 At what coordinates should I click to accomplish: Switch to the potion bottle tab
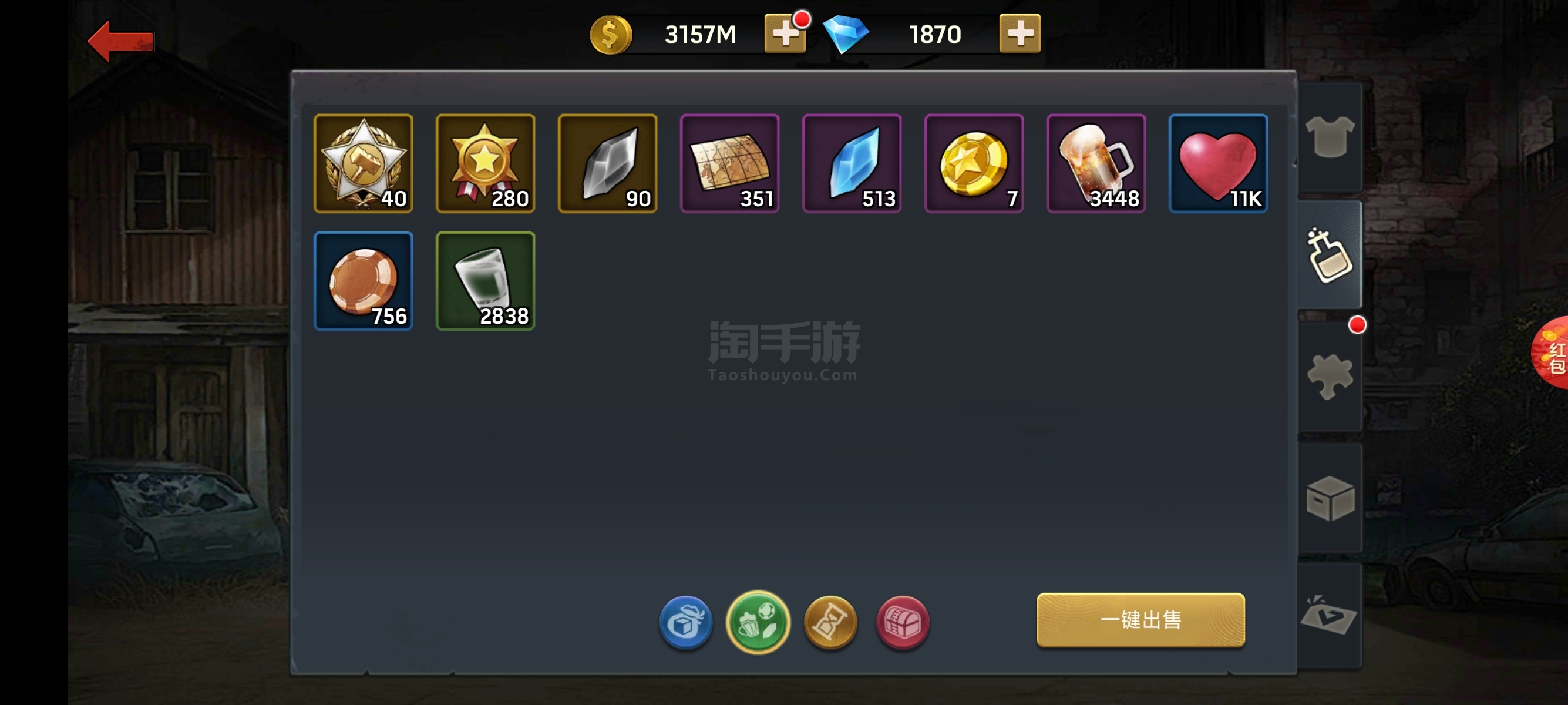(1330, 255)
